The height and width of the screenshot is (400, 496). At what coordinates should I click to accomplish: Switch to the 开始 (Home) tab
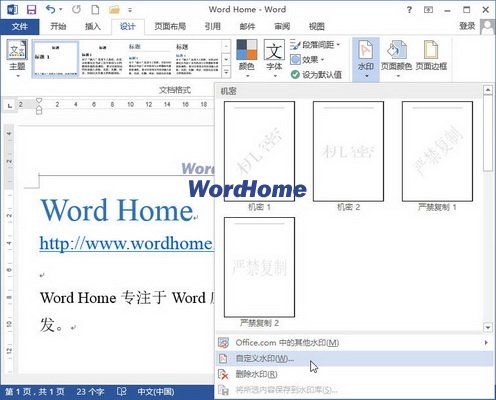(x=58, y=26)
